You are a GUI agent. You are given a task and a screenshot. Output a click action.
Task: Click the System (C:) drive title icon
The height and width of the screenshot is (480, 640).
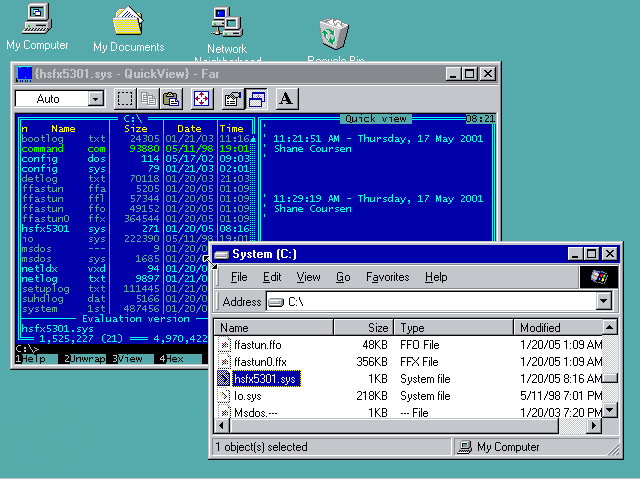tap(221, 255)
